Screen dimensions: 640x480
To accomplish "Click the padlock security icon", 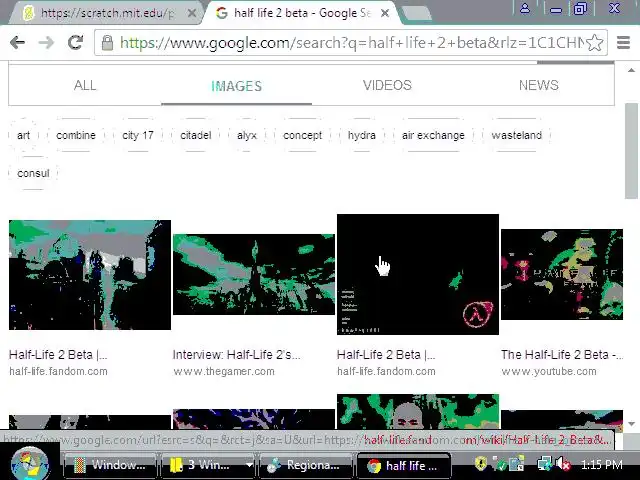I will tap(107, 43).
